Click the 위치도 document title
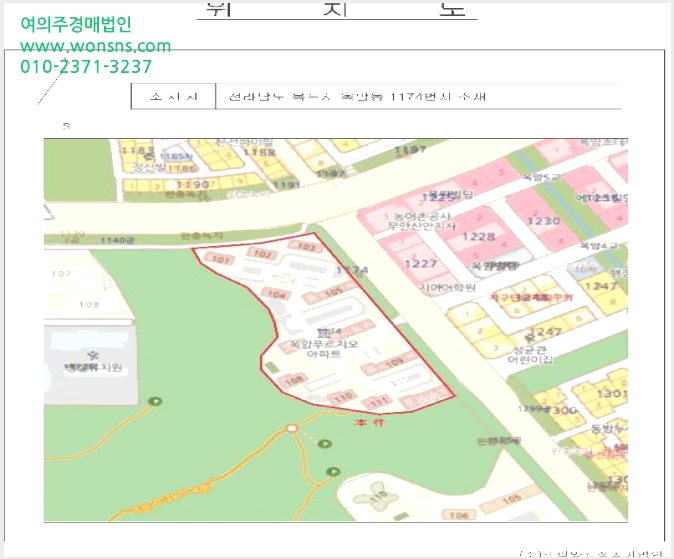Image resolution: width=674 pixels, height=559 pixels. pos(337,9)
